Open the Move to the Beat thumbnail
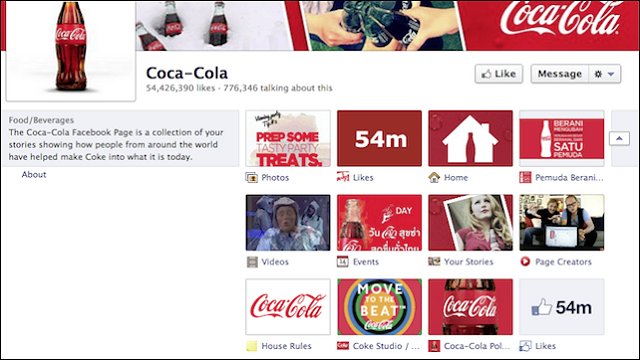 [380, 307]
